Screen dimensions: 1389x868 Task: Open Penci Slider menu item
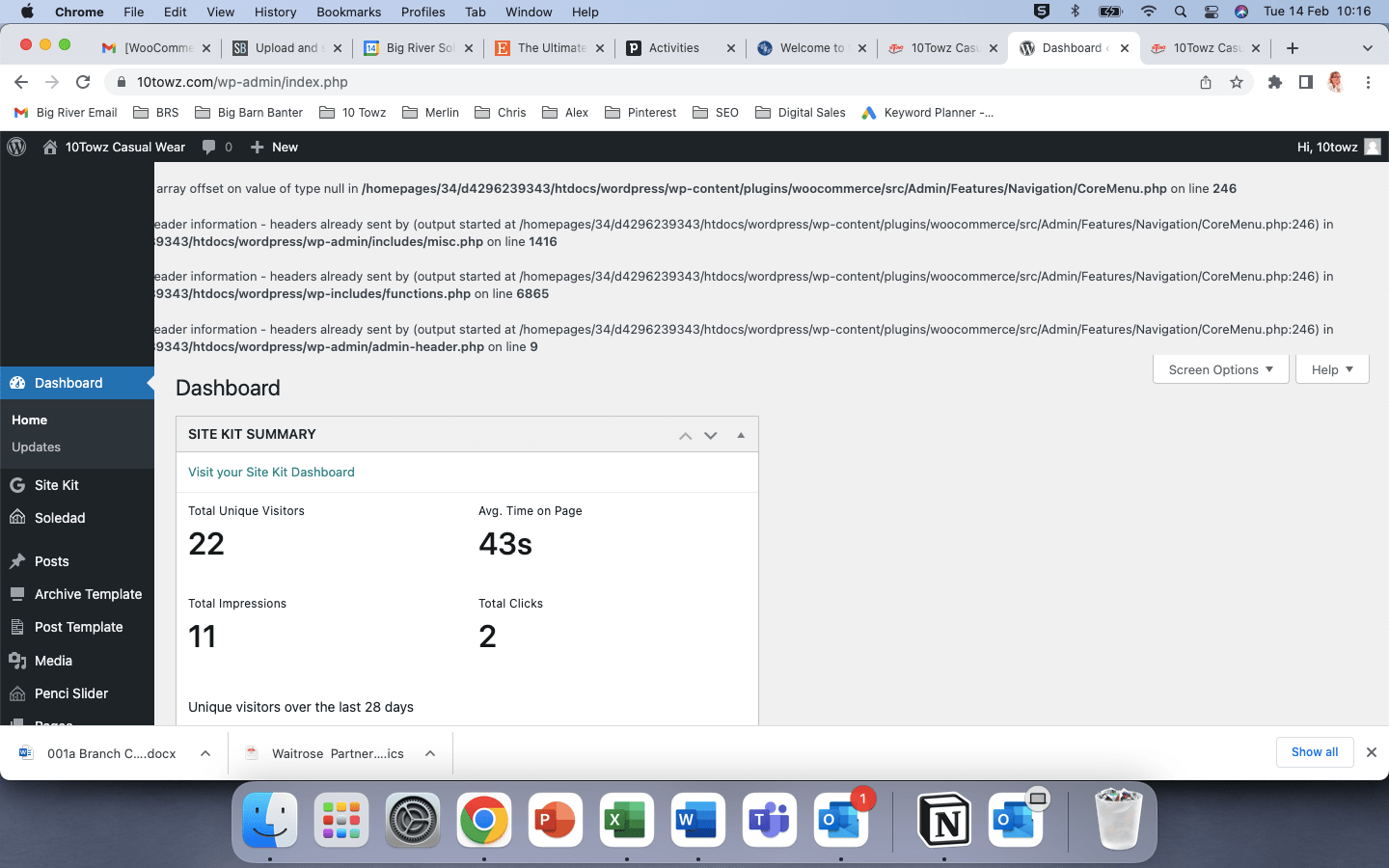pyautogui.click(x=77, y=693)
